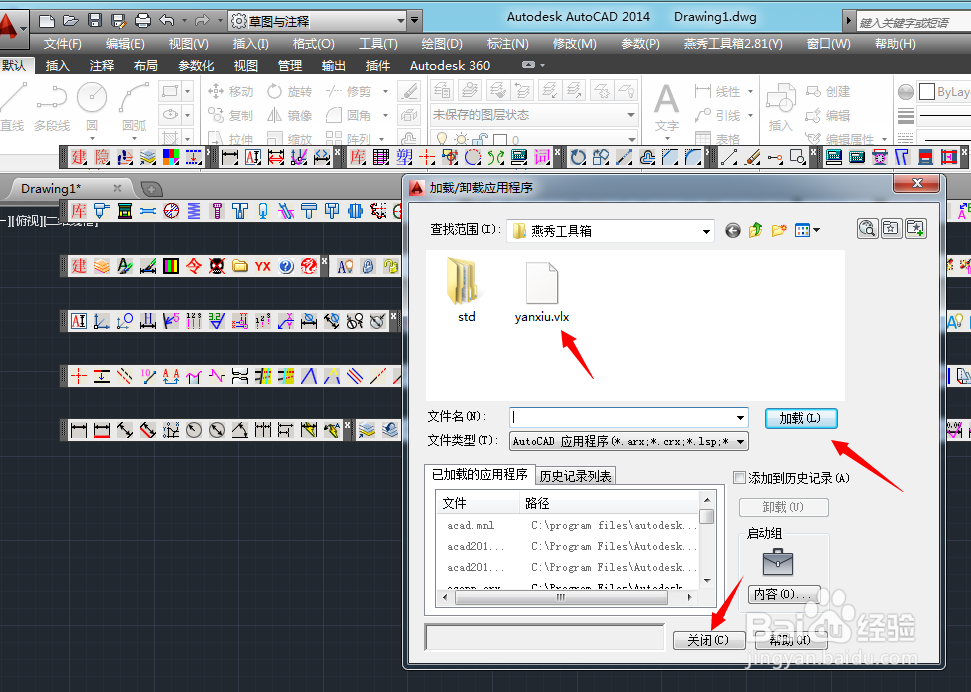
Task: Open the 燕秀工具箱2.81(Y) menu
Action: (x=733, y=44)
